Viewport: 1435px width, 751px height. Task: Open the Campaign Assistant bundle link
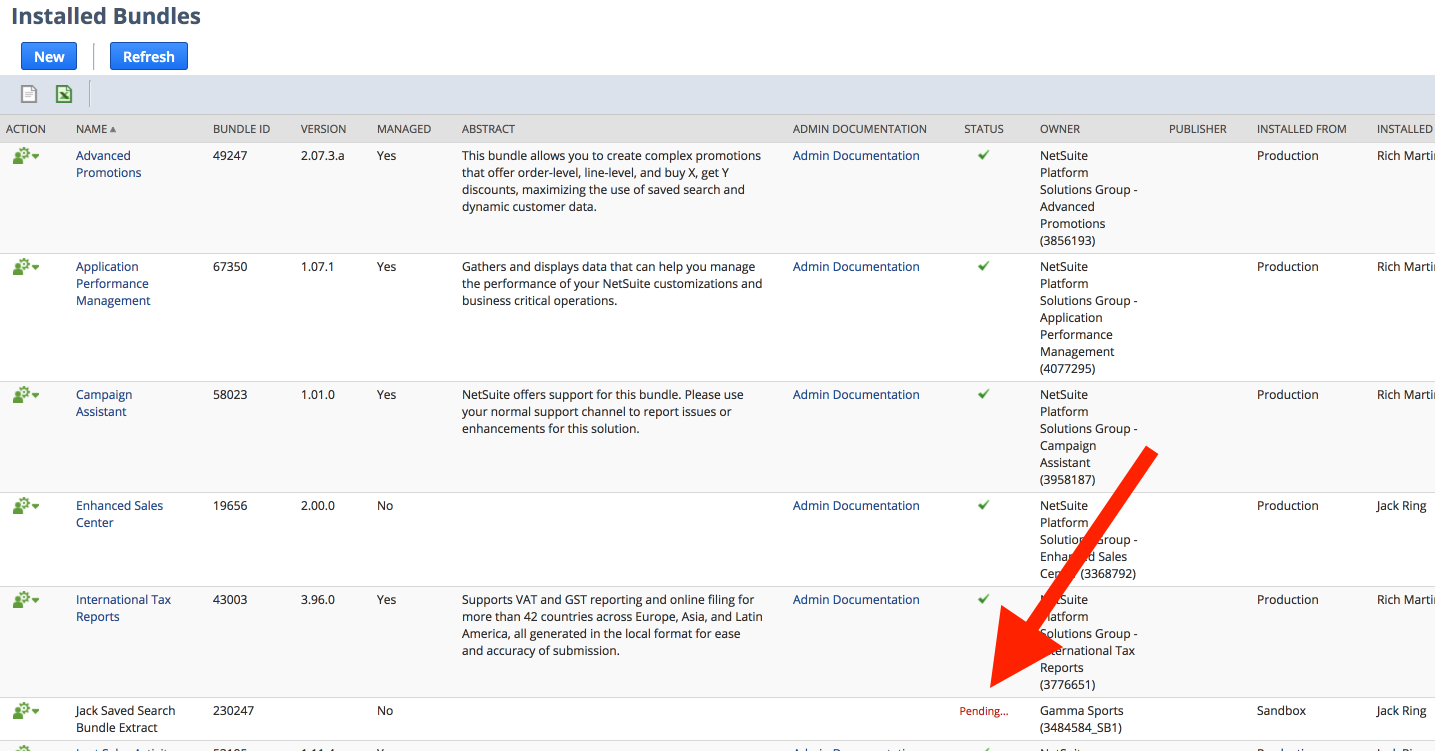point(104,403)
